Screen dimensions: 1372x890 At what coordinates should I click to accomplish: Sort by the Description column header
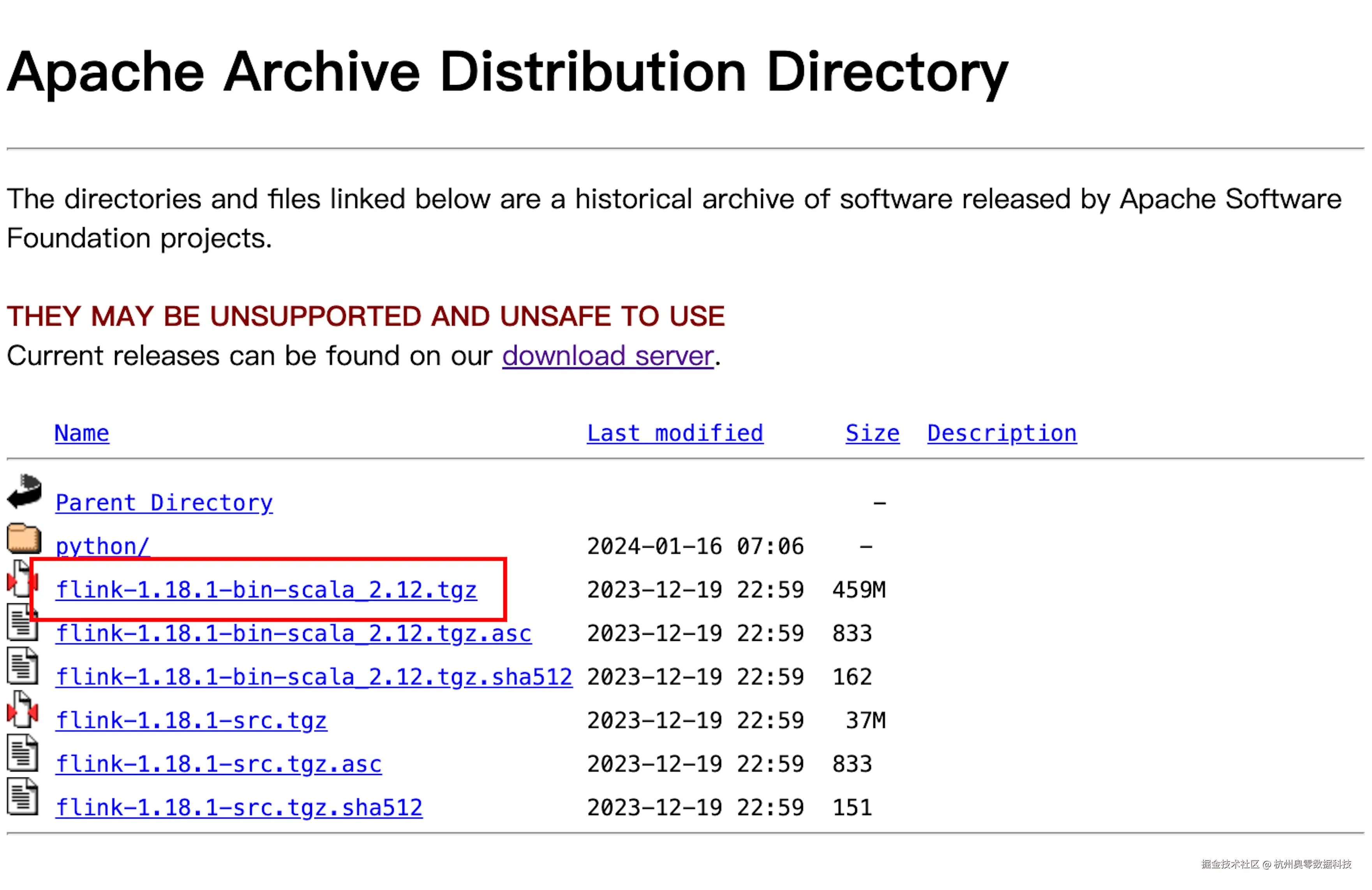point(1001,433)
